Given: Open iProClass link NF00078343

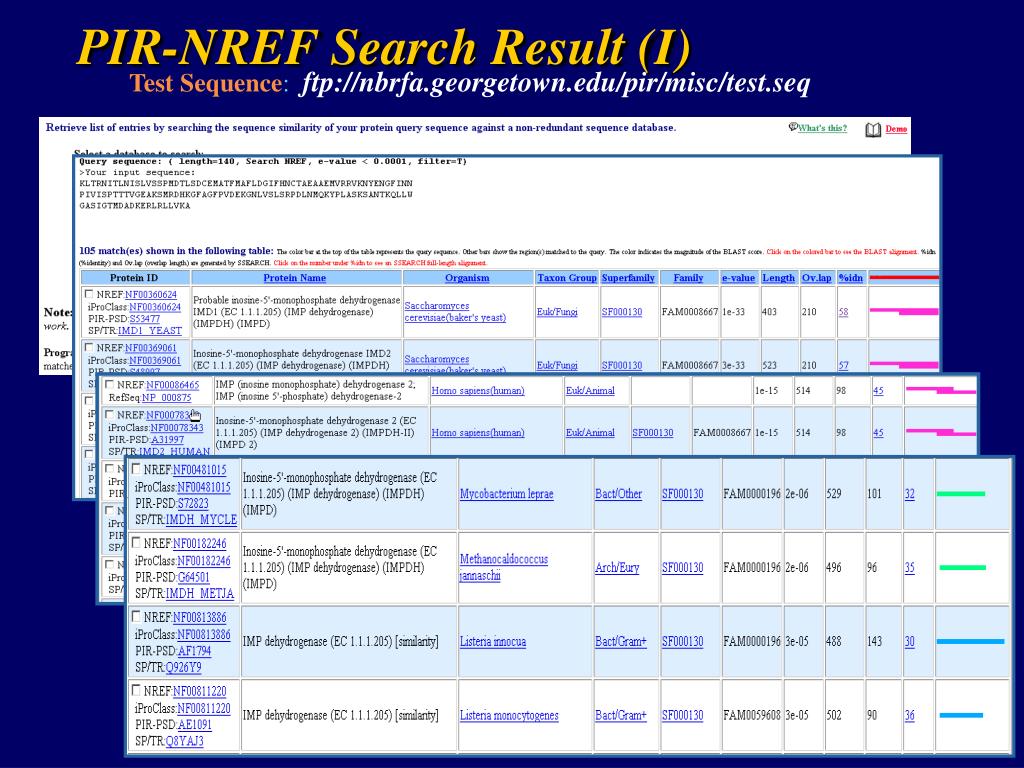Looking at the screenshot, I should [177, 428].
